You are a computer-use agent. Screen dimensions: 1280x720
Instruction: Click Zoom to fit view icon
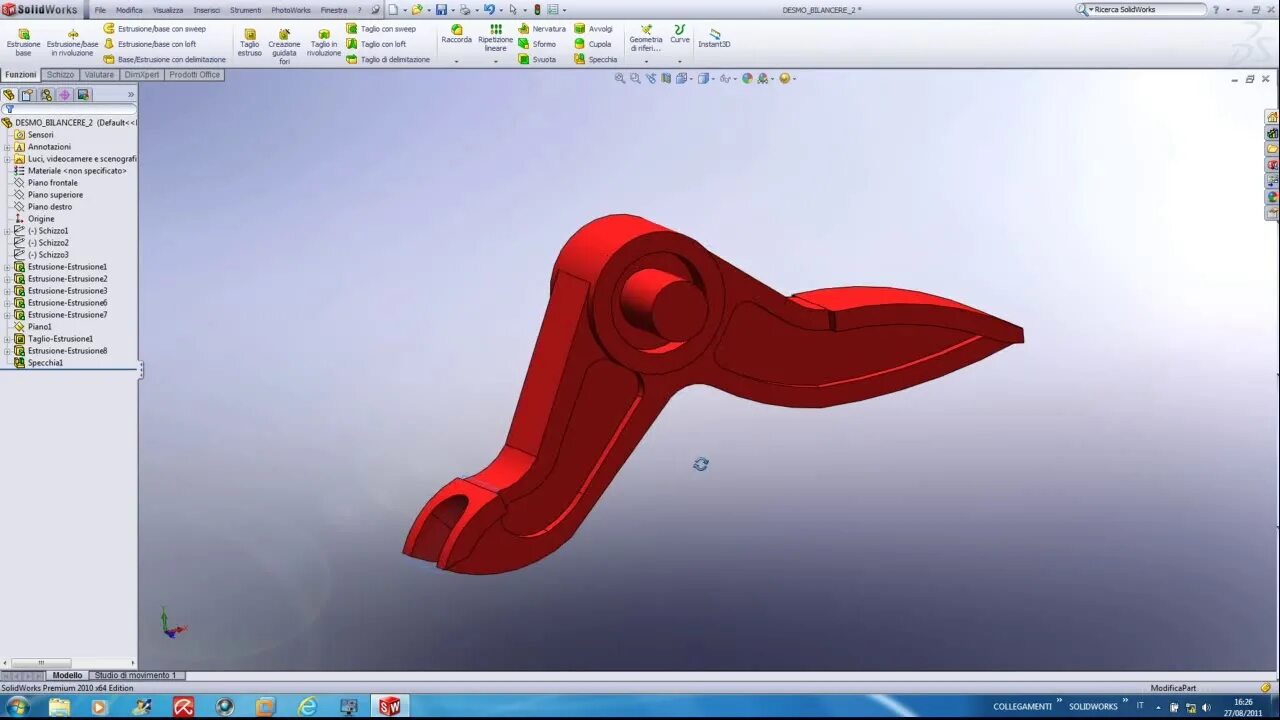(620, 78)
